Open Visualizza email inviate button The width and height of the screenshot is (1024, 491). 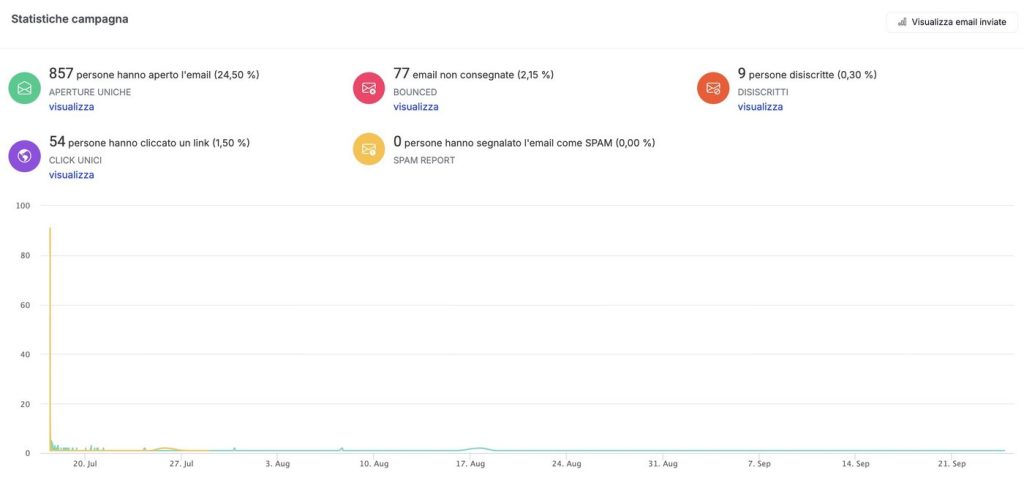(952, 22)
